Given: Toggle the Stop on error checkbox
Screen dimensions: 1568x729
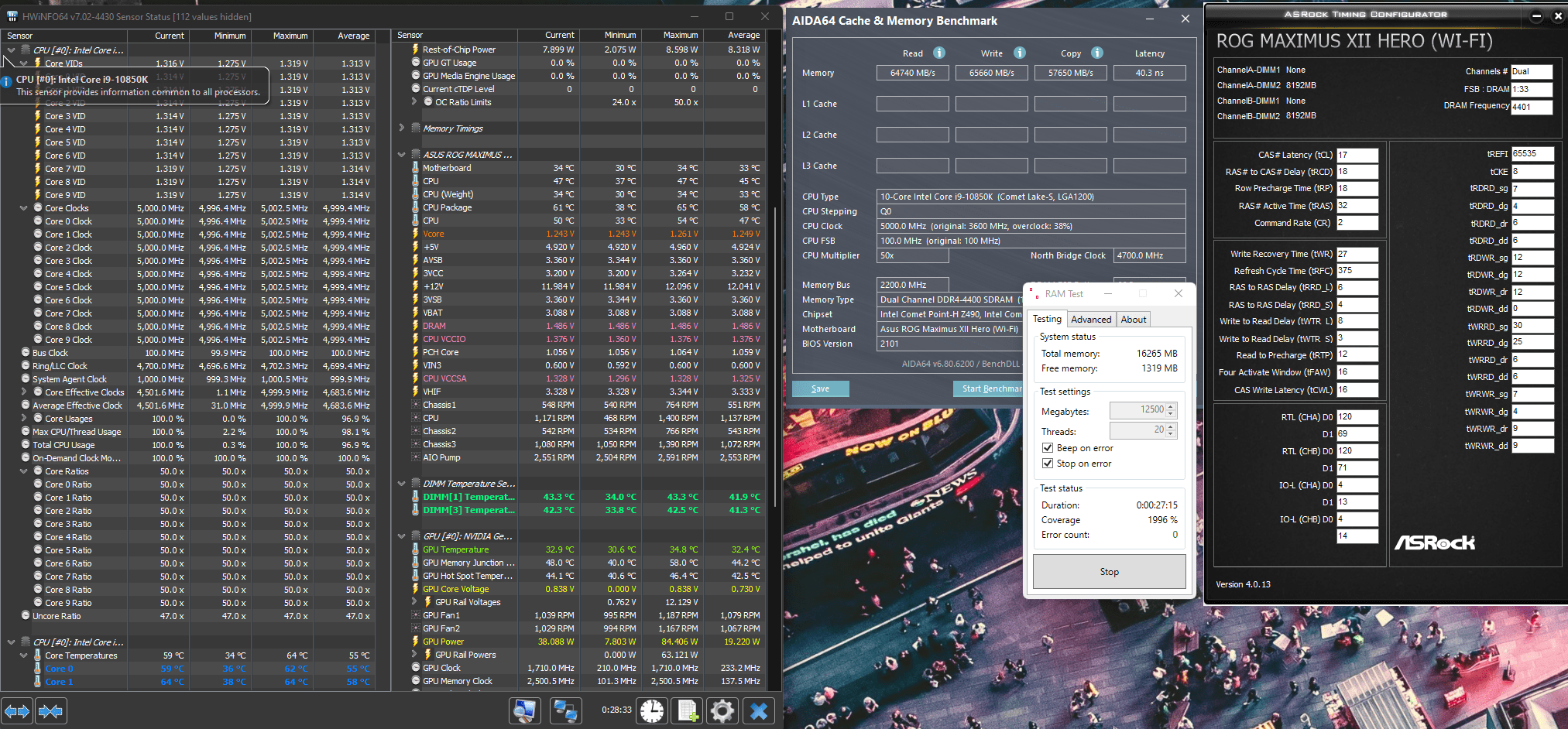Looking at the screenshot, I should click(x=1048, y=464).
